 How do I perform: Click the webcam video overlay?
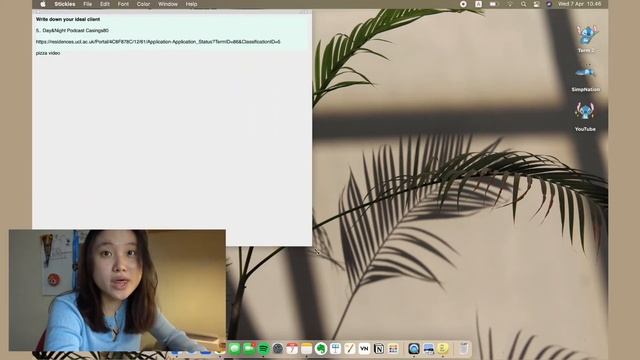click(117, 290)
